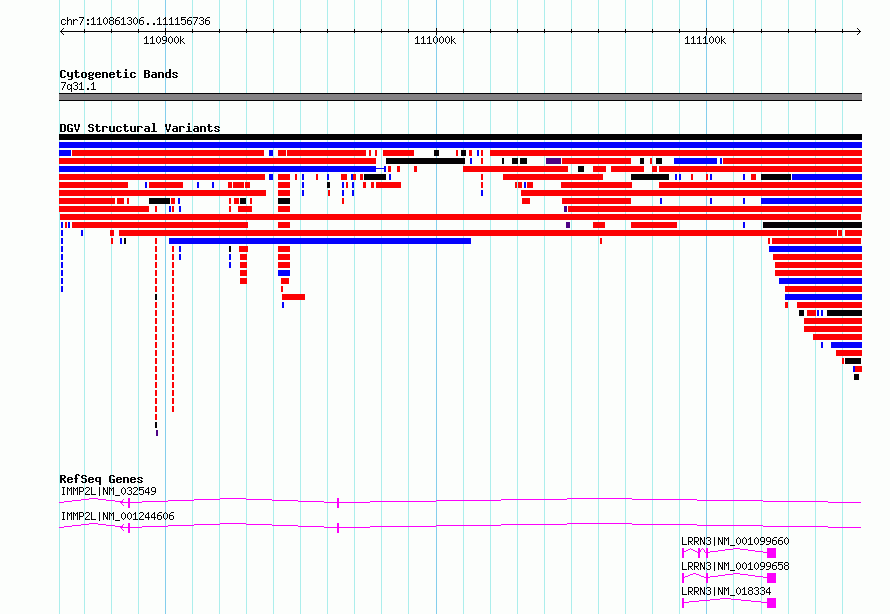Select the gray 7q31.1 cytogenetic band bar
890x614 pixels.
click(460, 97)
